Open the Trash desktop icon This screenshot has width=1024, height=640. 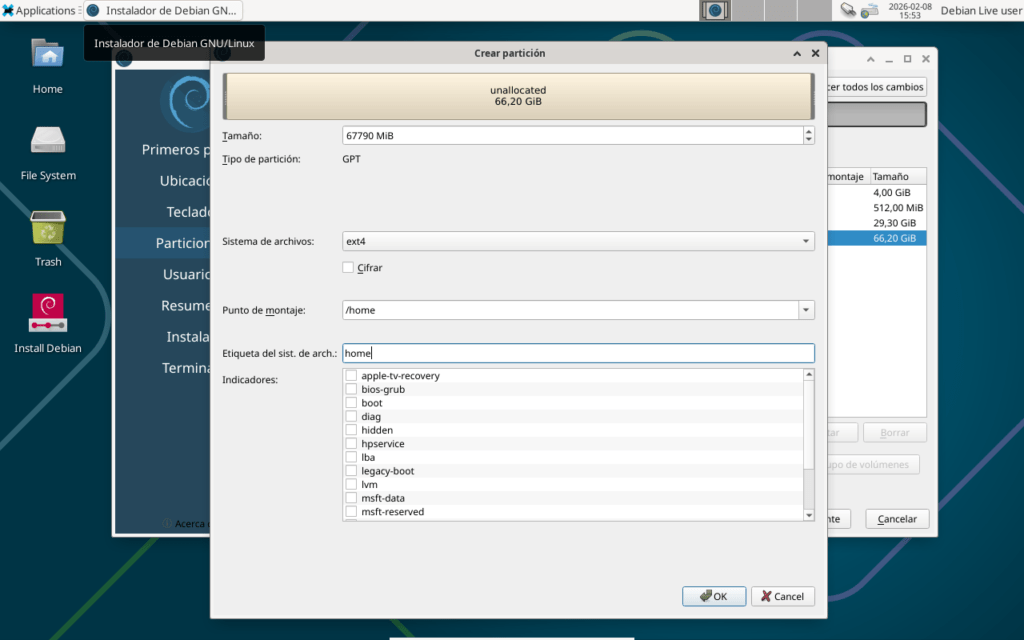tap(47, 228)
